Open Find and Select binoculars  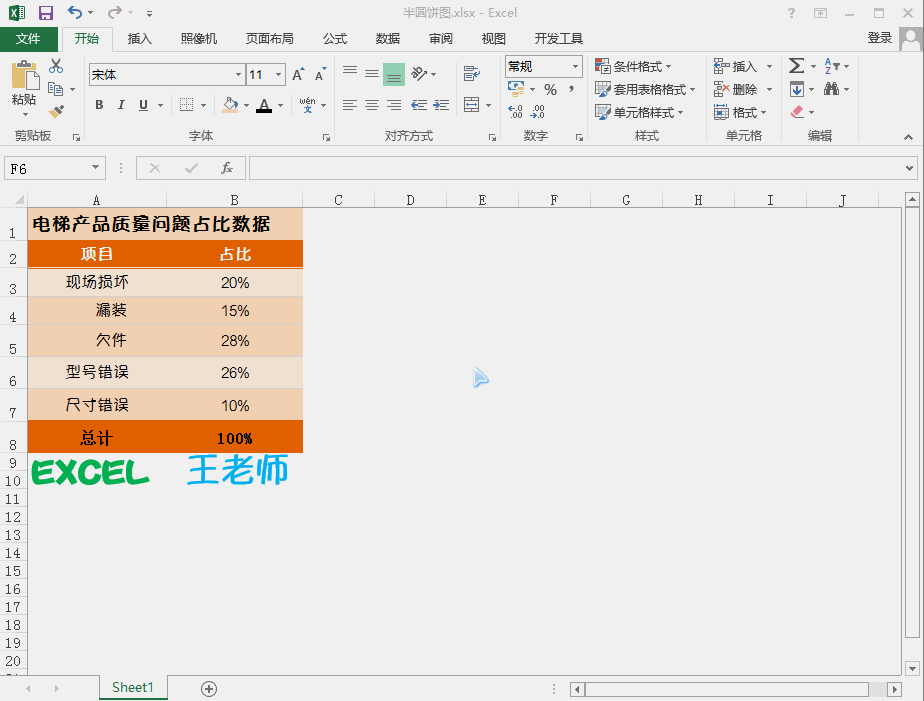(x=837, y=89)
